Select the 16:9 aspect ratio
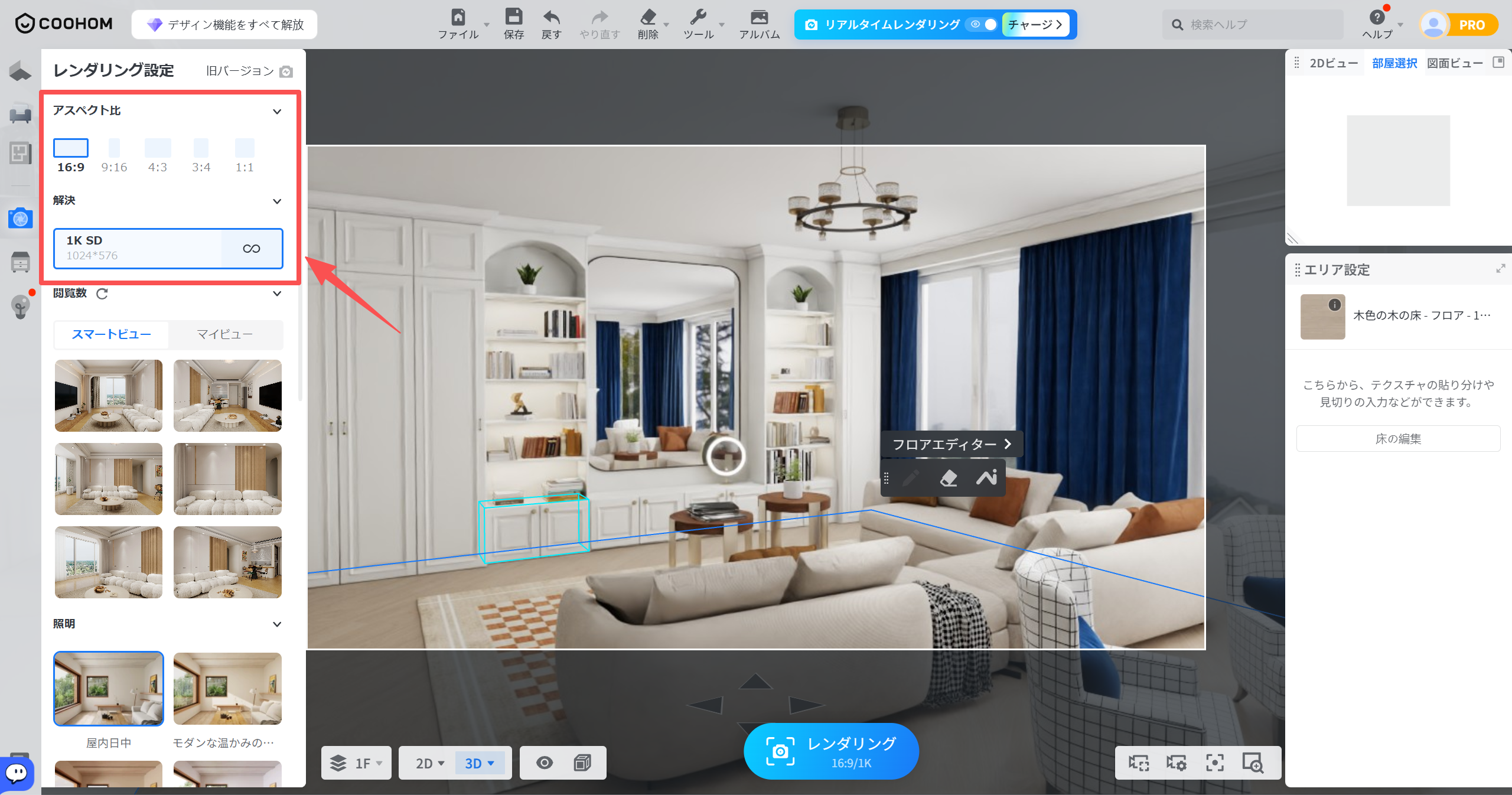Screen dimensions: 1512x795 click(71, 156)
